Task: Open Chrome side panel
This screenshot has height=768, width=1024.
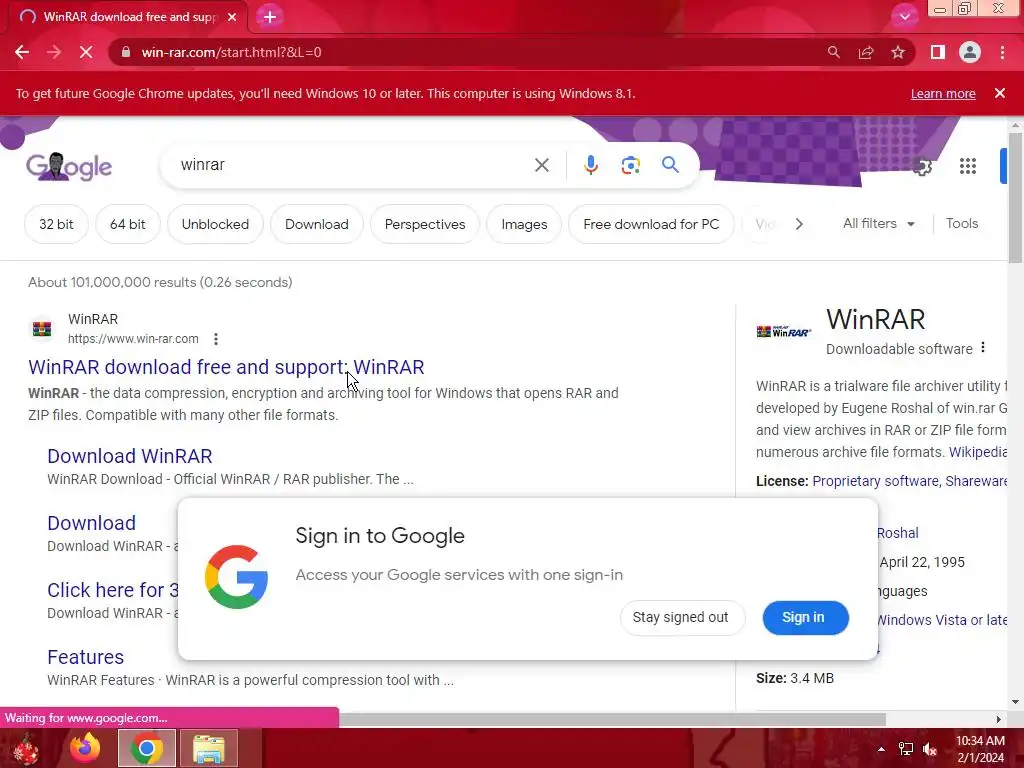Action: 938,52
